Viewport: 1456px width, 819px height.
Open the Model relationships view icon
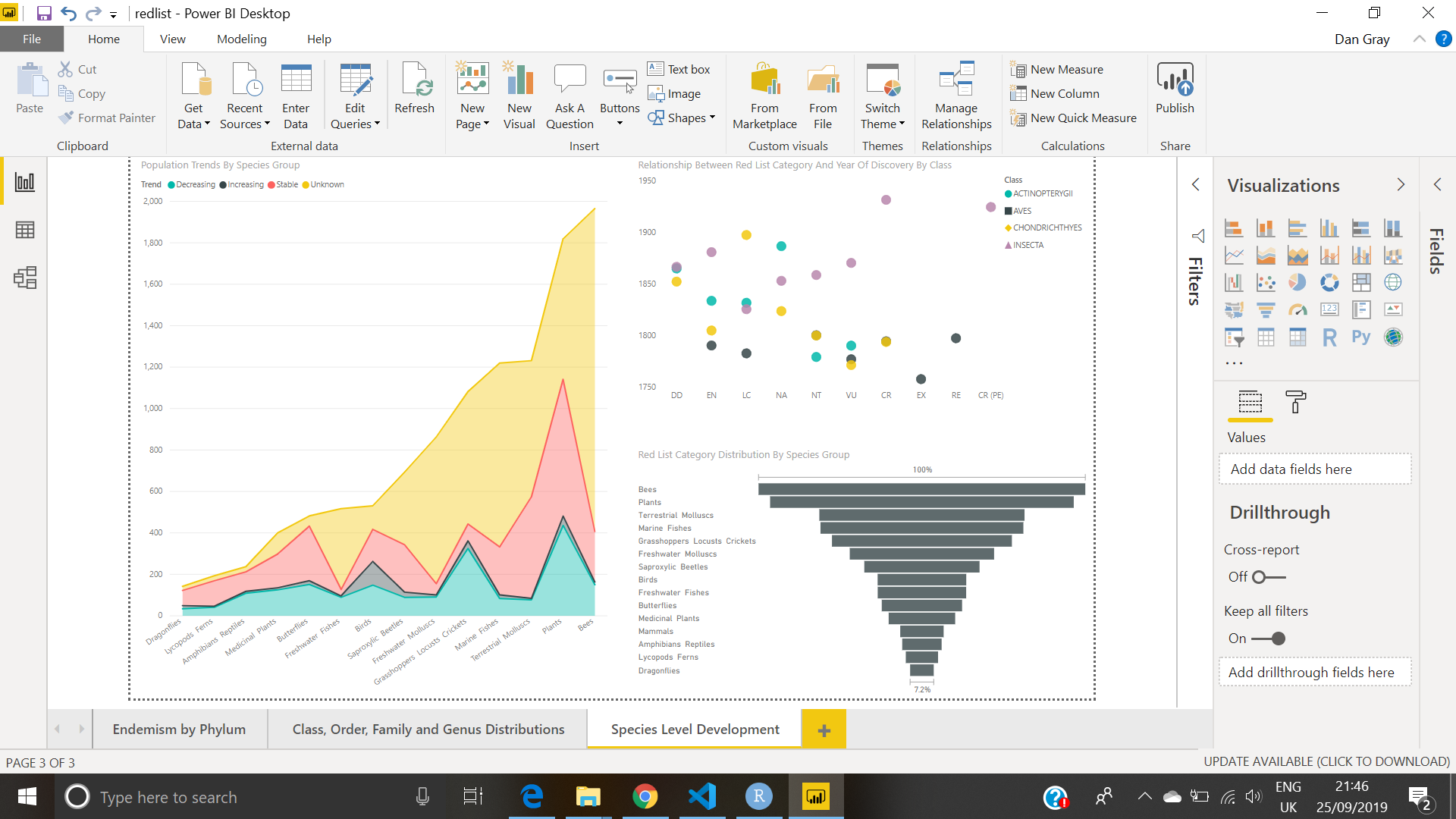(25, 278)
